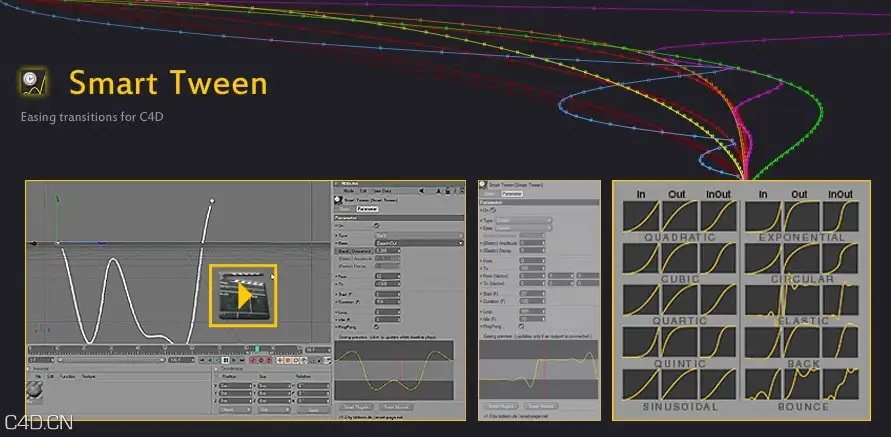Click Reset Plugin button in standalone Smart Tween panel
891x437 pixels.
pyautogui.click(x=502, y=406)
